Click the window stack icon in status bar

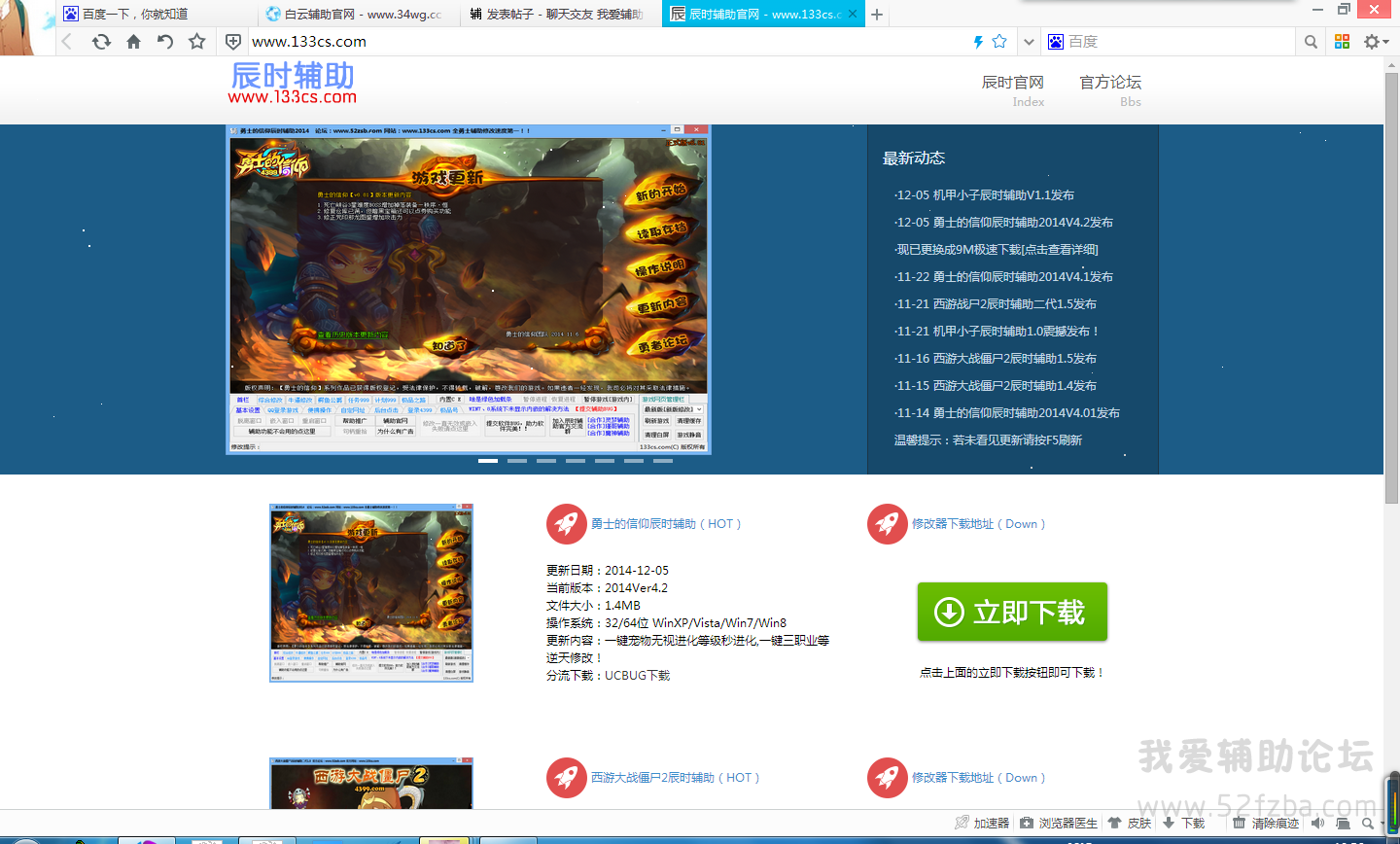click(1343, 823)
